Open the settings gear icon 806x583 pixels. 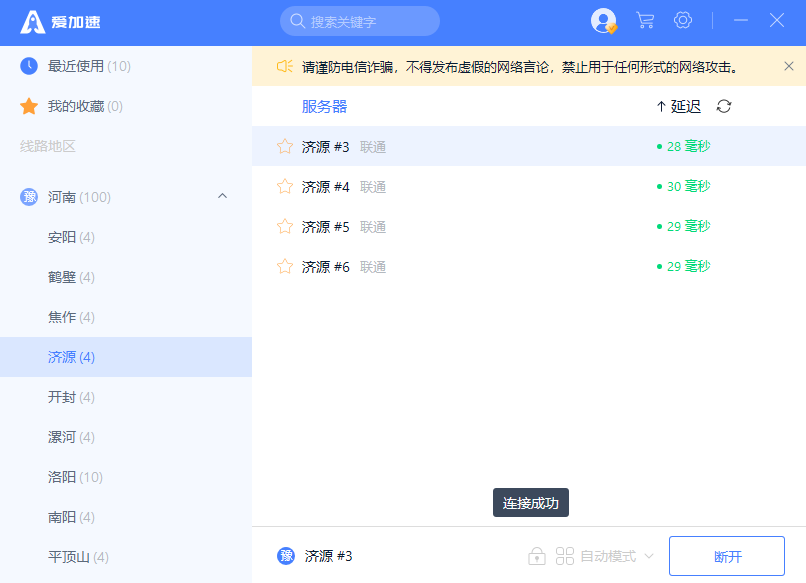pyautogui.click(x=683, y=21)
